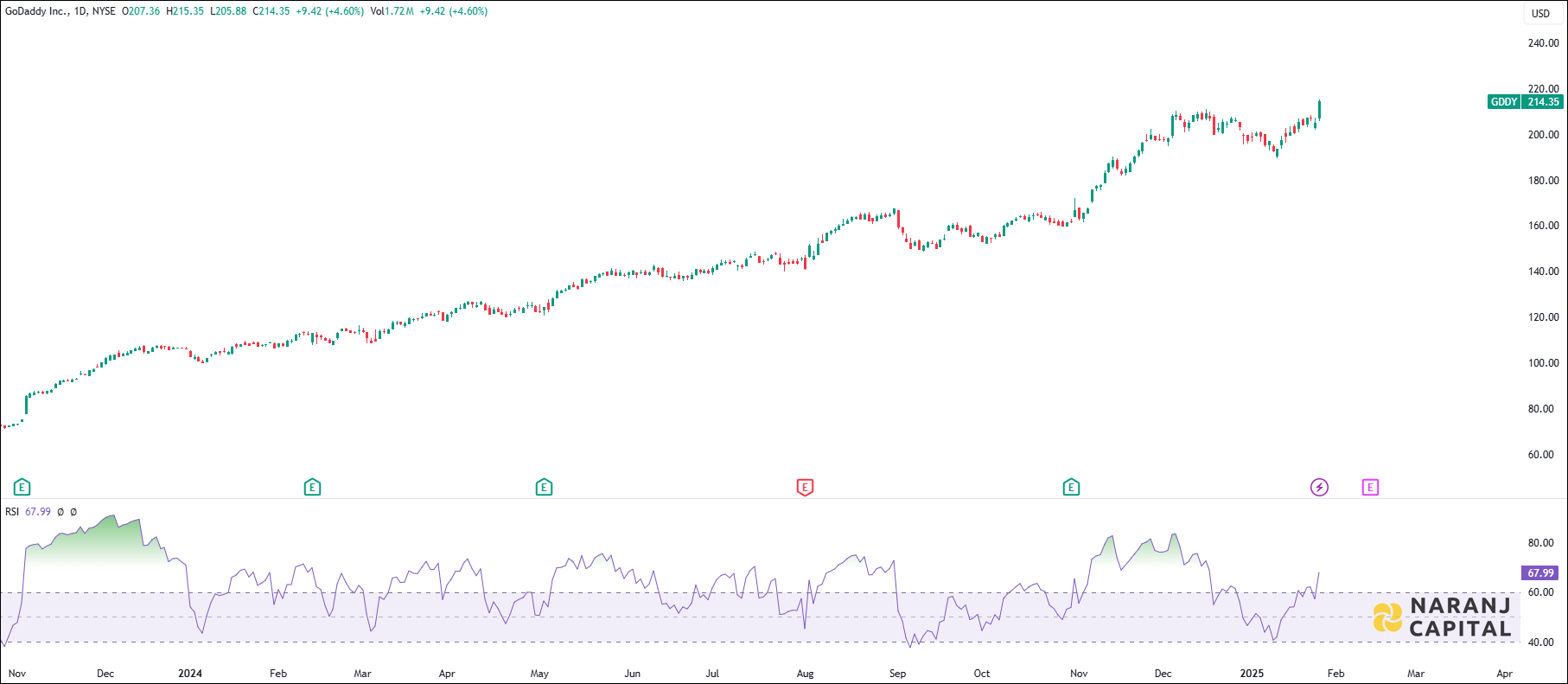Screen dimensions: 1568x684
Task: Click the volume reading Vol 1.72M
Action: pos(392,11)
